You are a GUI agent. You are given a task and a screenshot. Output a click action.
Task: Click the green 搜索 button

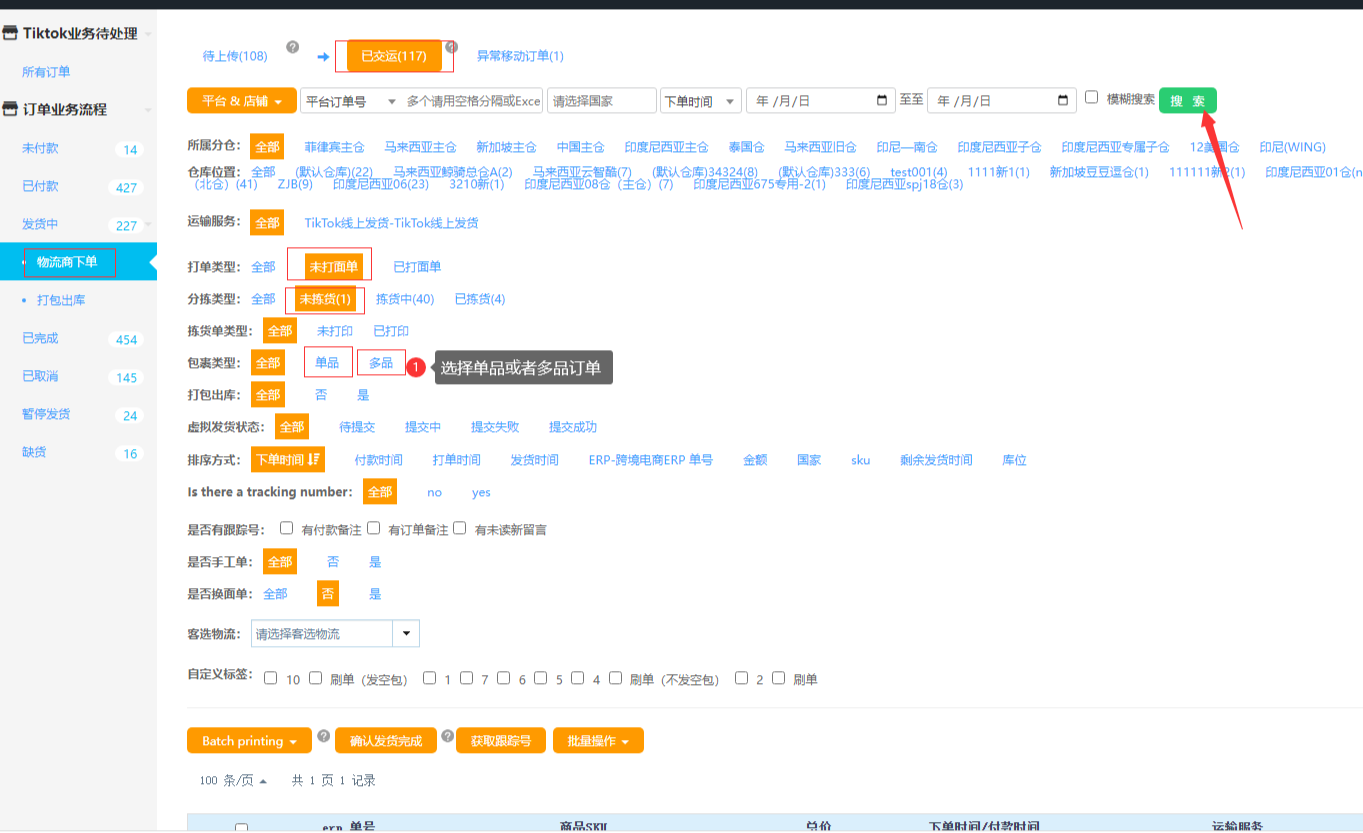point(1188,101)
